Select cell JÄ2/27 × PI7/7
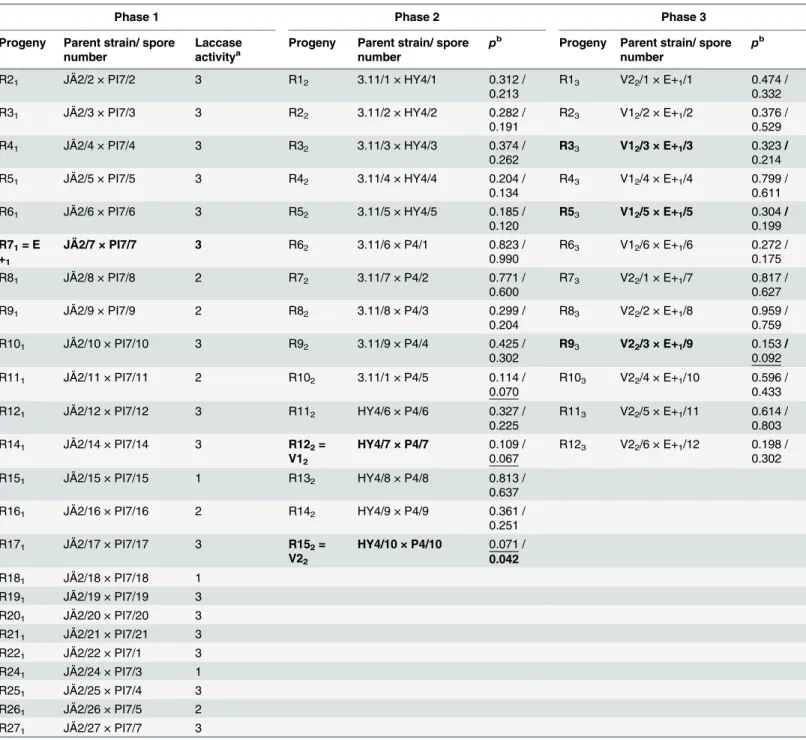Viewport: 806px width, 740px height. (x=103, y=728)
